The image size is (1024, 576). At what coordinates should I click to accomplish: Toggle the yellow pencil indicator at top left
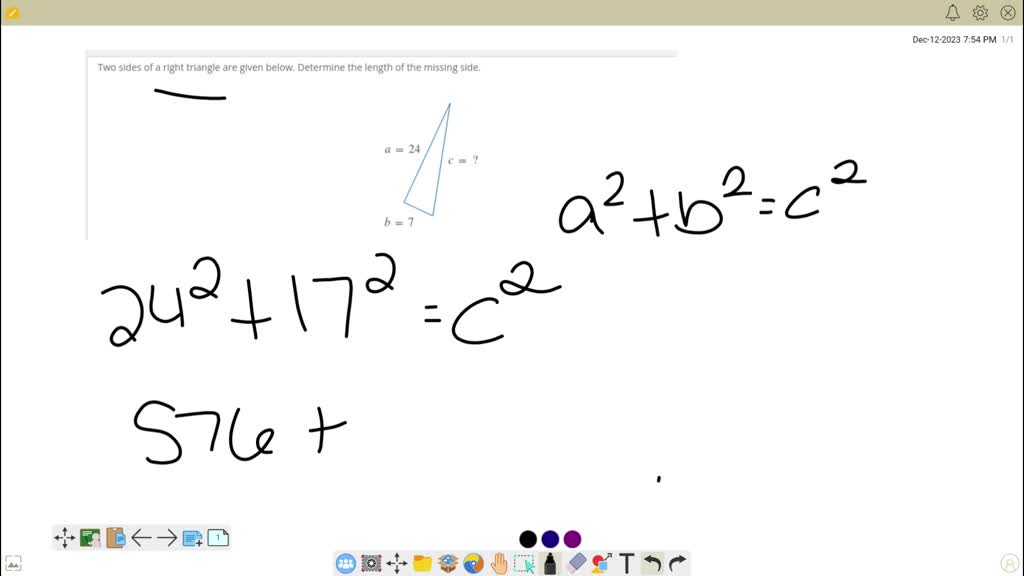(x=13, y=11)
